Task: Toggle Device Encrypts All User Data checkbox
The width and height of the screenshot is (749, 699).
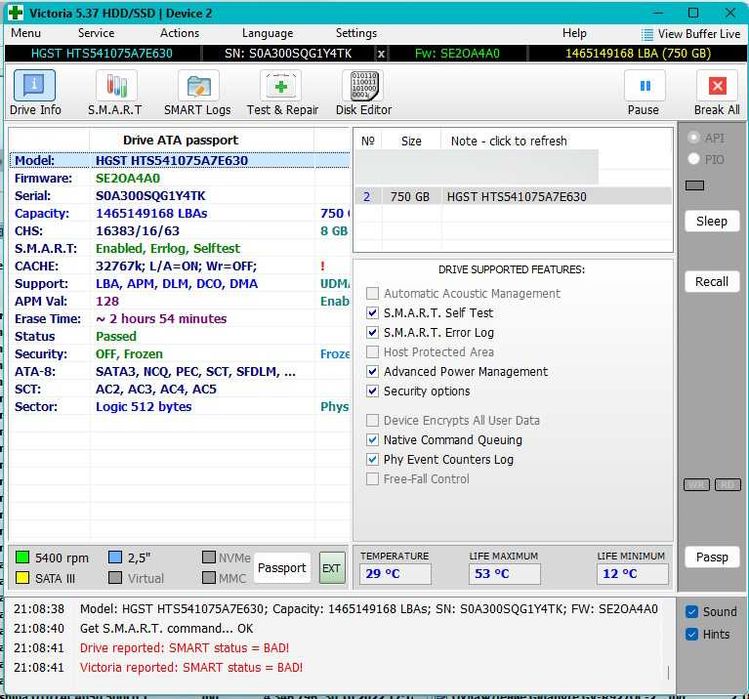Action: tap(372, 420)
